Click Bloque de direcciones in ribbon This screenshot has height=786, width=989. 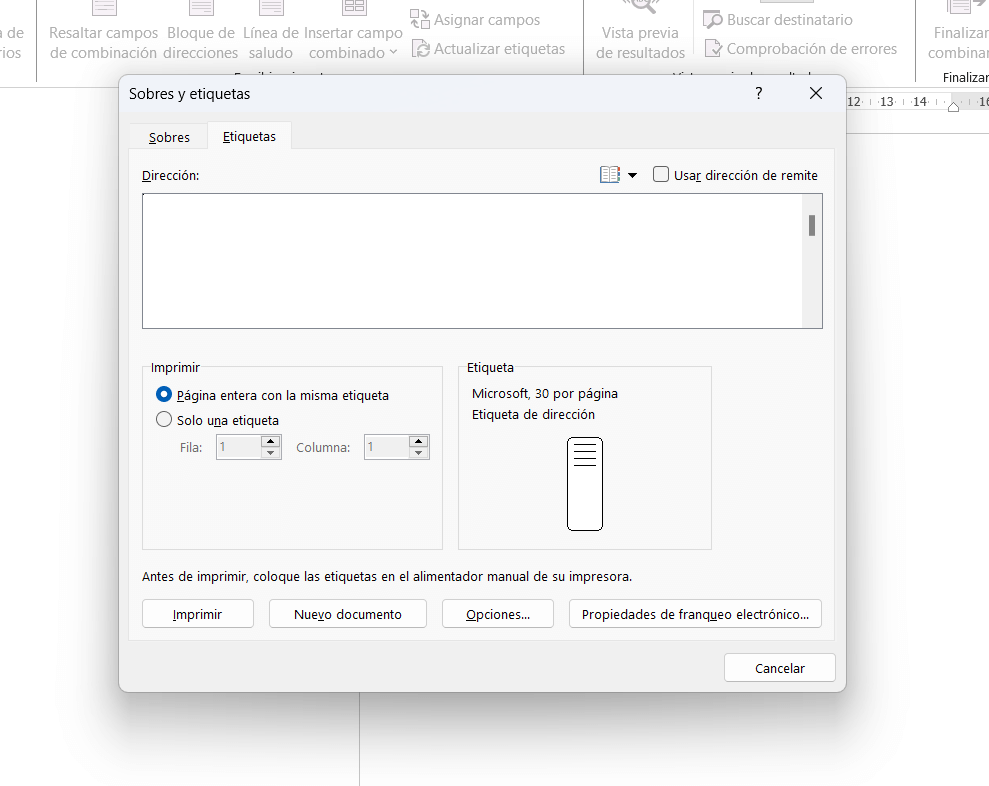click(201, 42)
